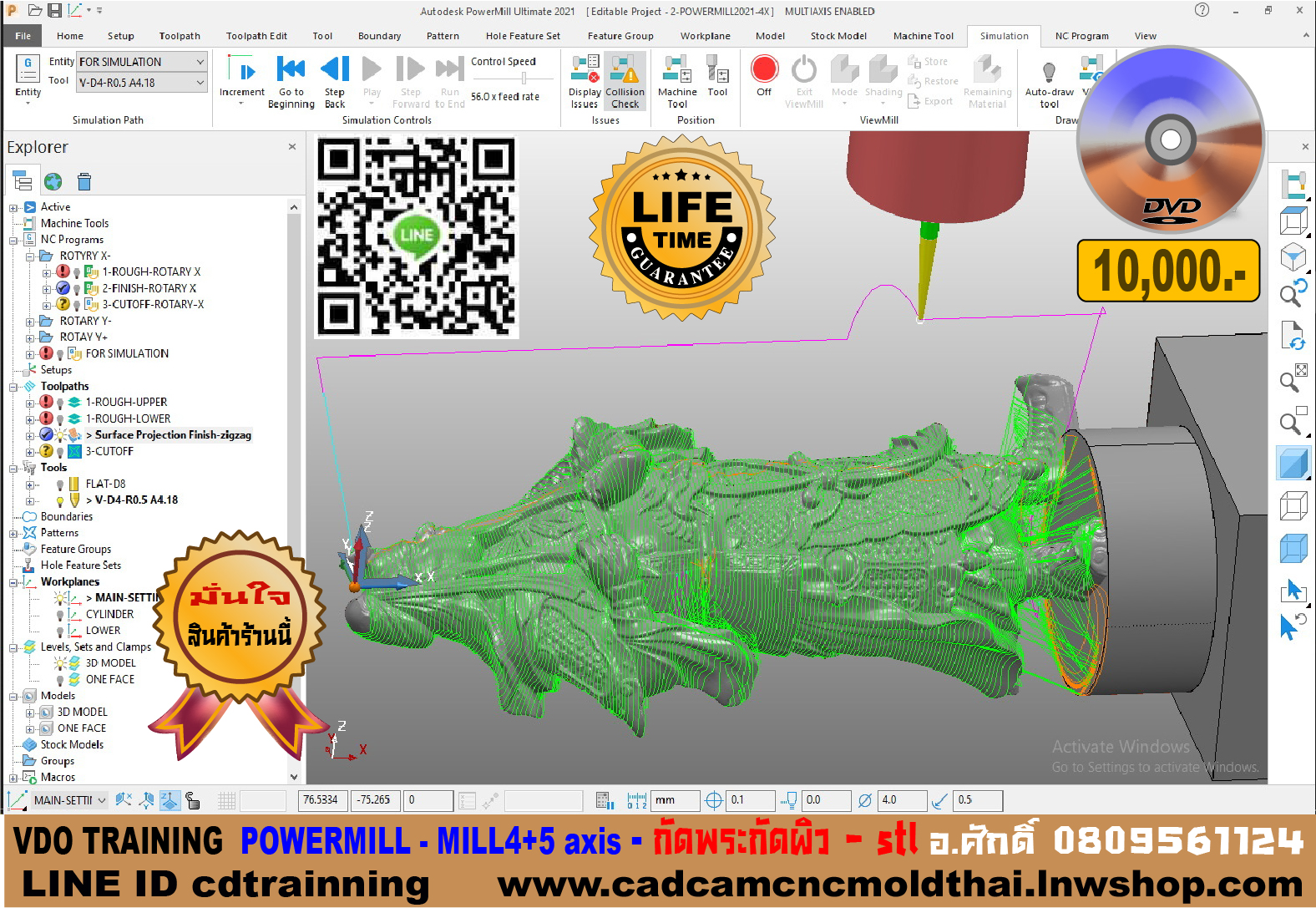Click the tolerance field showing 0.1

click(x=749, y=800)
